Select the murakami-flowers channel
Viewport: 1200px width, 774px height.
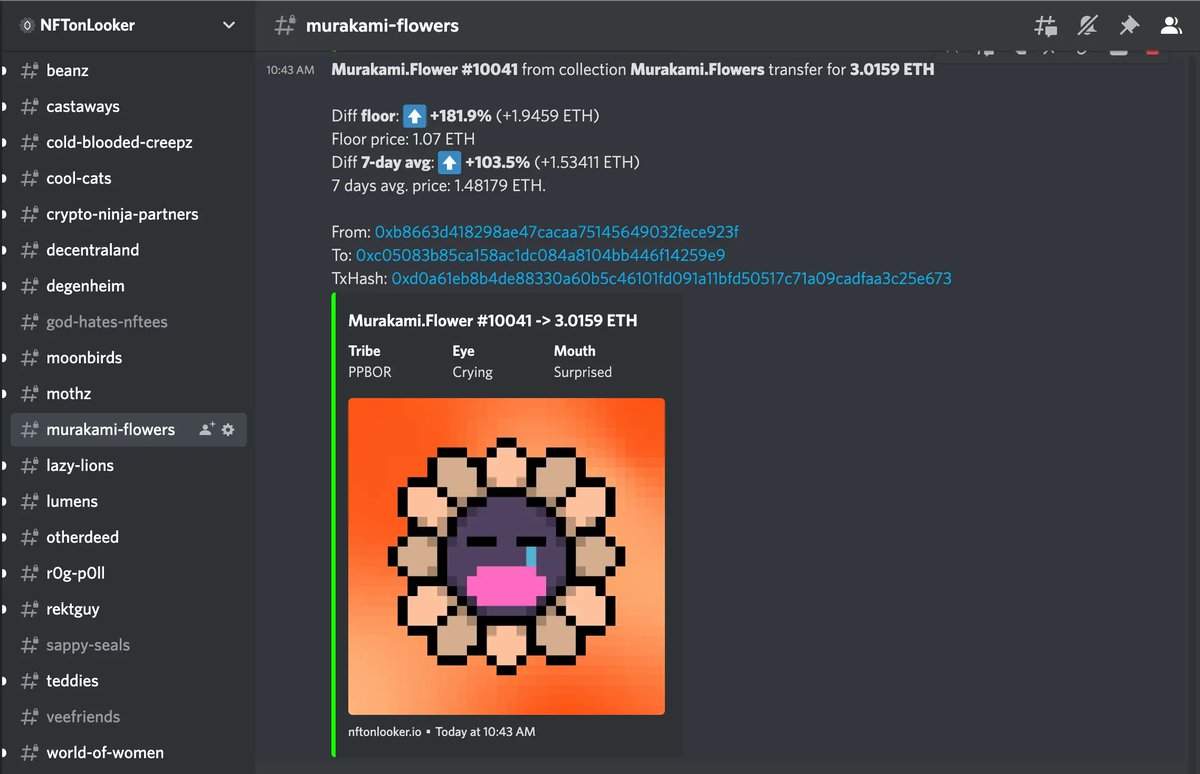(128, 429)
